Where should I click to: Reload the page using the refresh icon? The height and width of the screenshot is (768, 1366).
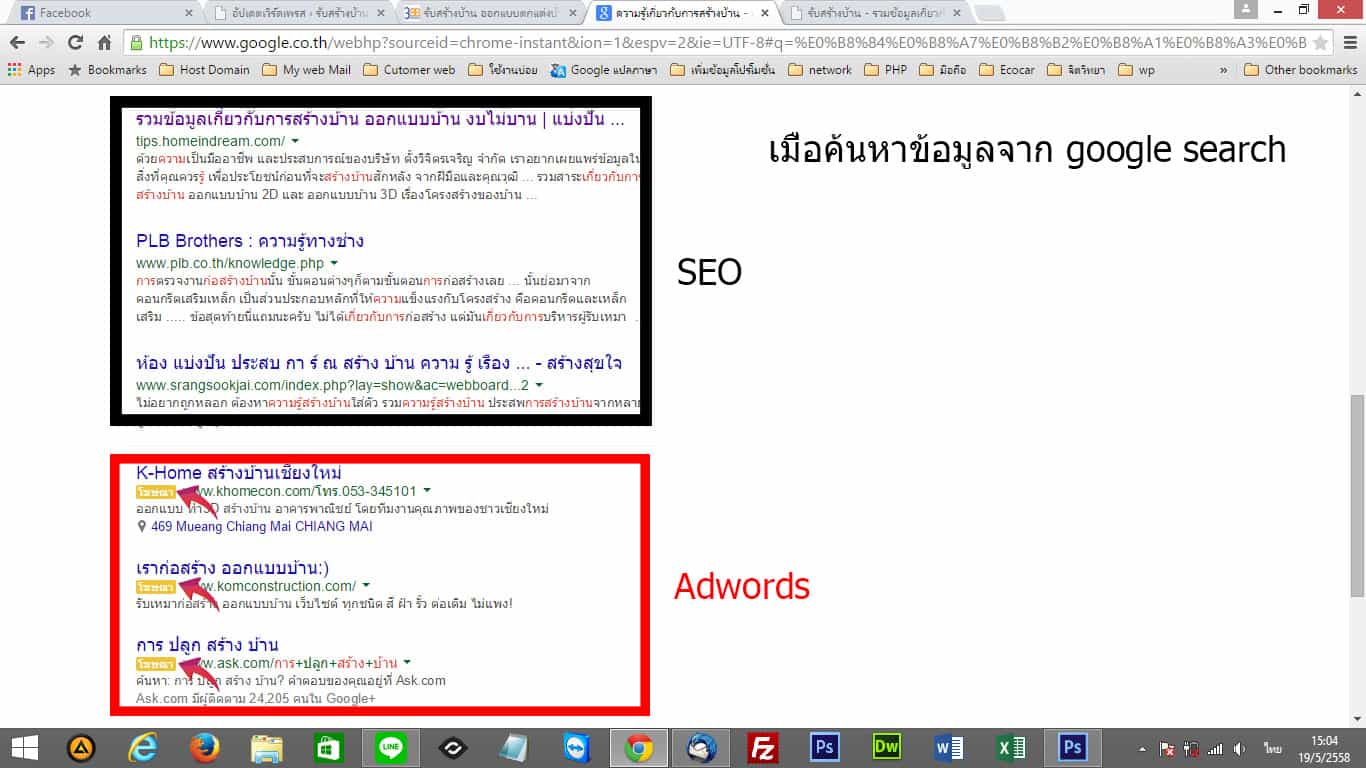coord(72,44)
